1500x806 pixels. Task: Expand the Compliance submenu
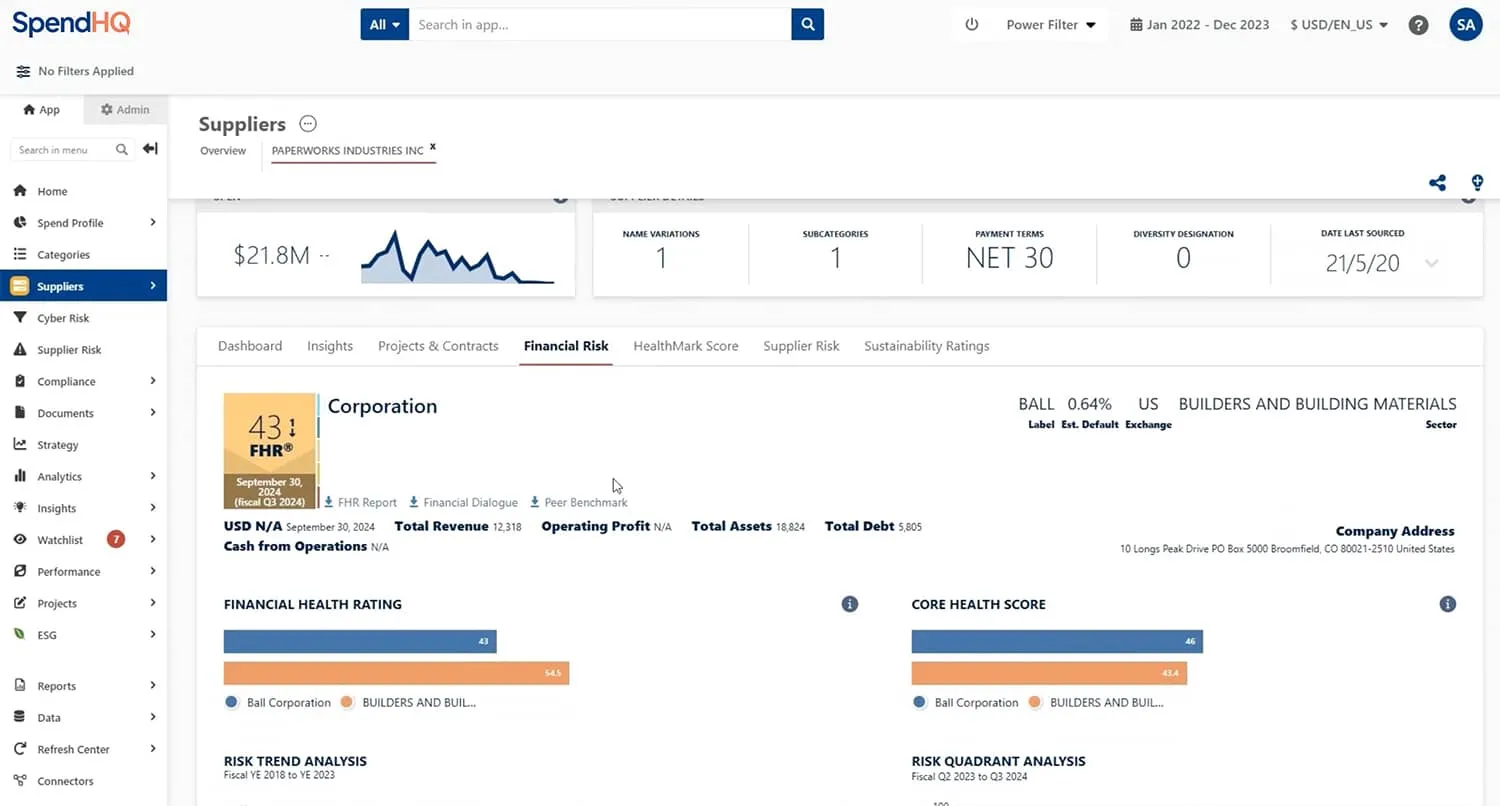[153, 381]
